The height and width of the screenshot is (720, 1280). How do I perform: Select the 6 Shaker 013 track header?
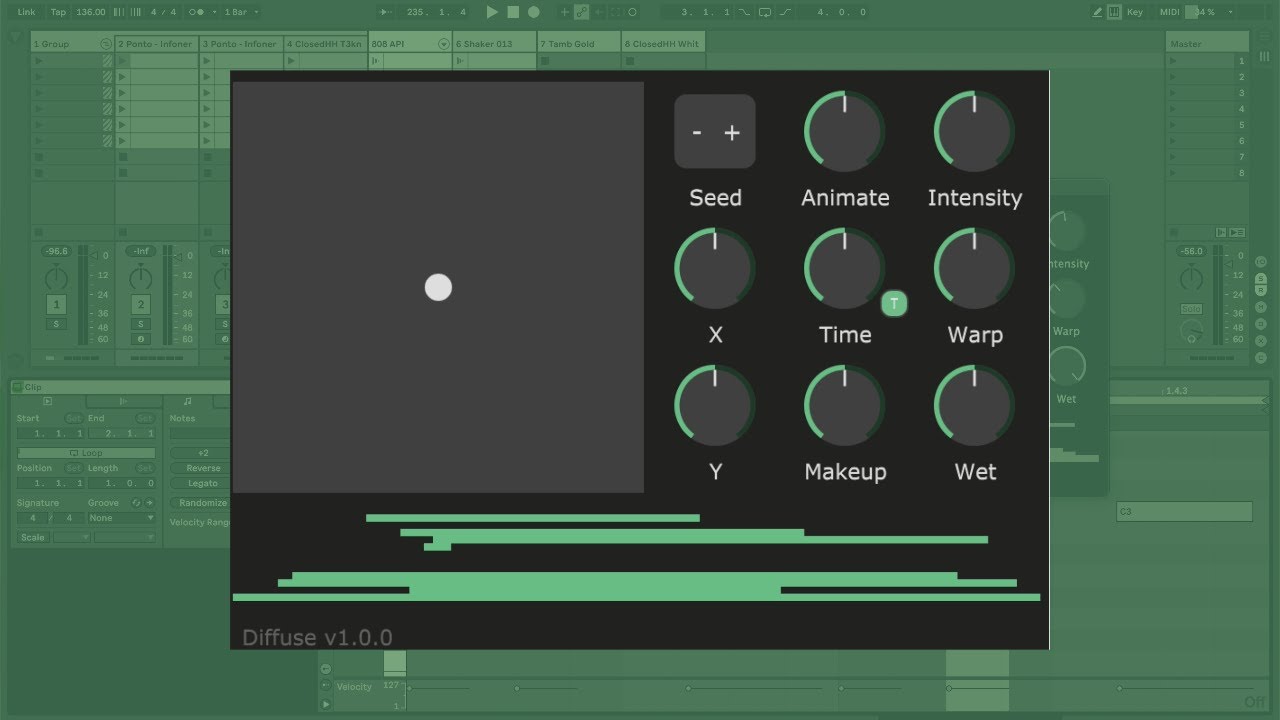click(494, 44)
